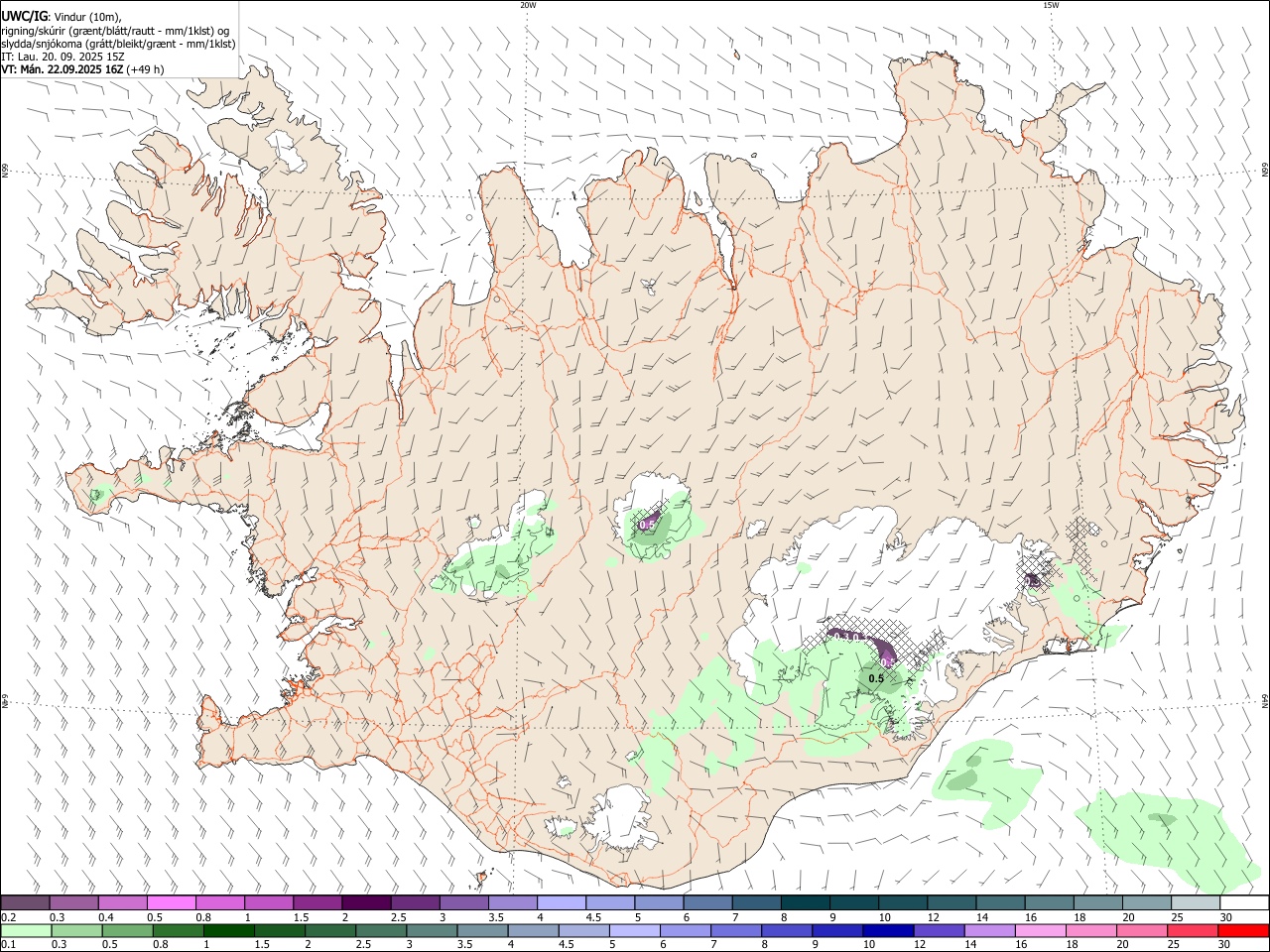Click the light grey snow swatch starting at 25

(x=1195, y=902)
